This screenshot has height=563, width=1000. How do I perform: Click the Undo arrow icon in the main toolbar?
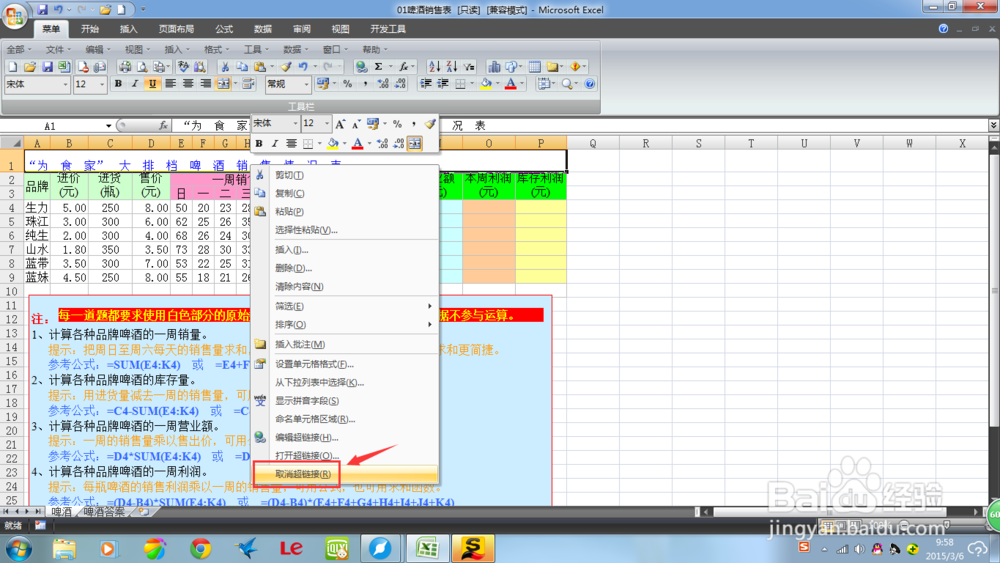coord(303,66)
